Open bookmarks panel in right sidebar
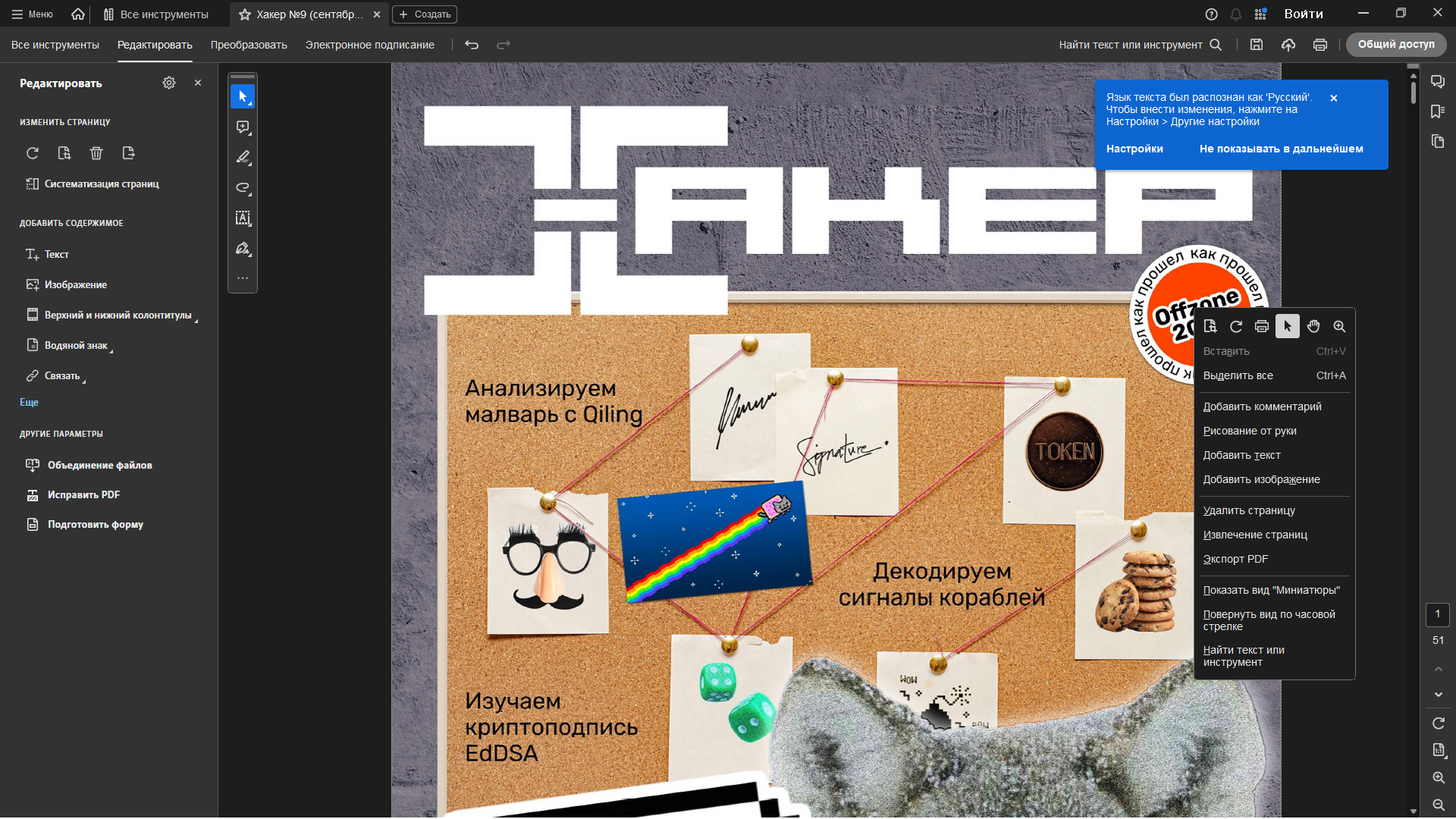The image size is (1456, 819). (1438, 111)
